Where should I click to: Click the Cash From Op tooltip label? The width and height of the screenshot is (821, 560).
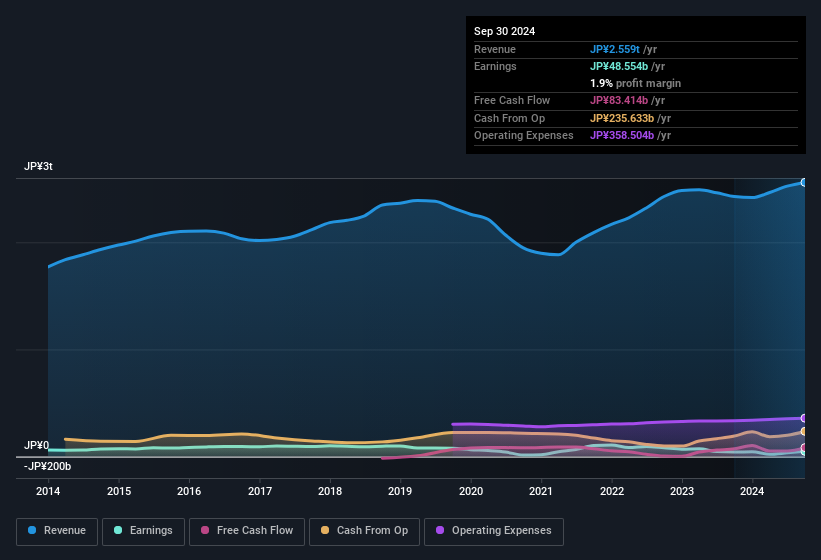(509, 118)
